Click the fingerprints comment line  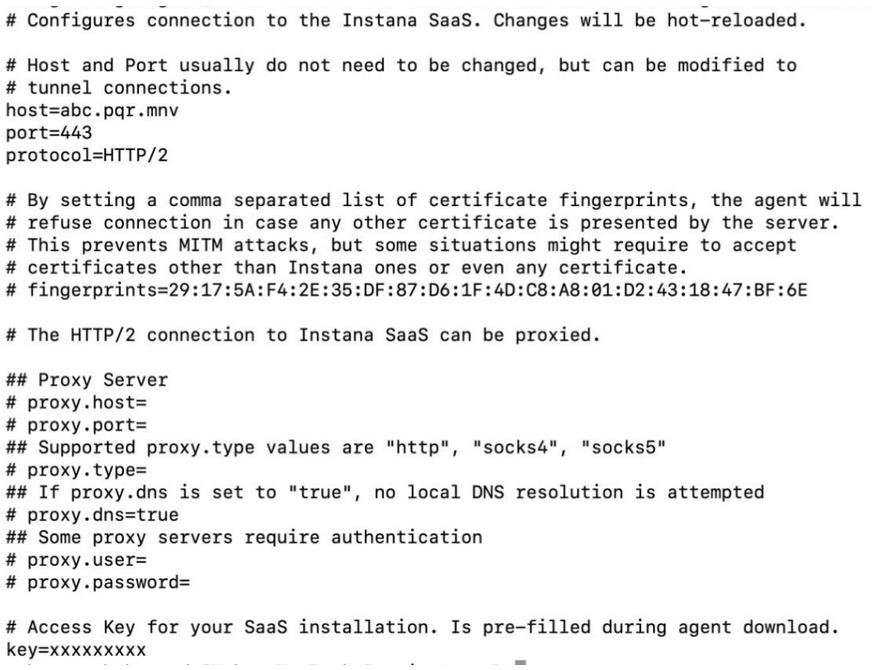pyautogui.click(x=407, y=290)
